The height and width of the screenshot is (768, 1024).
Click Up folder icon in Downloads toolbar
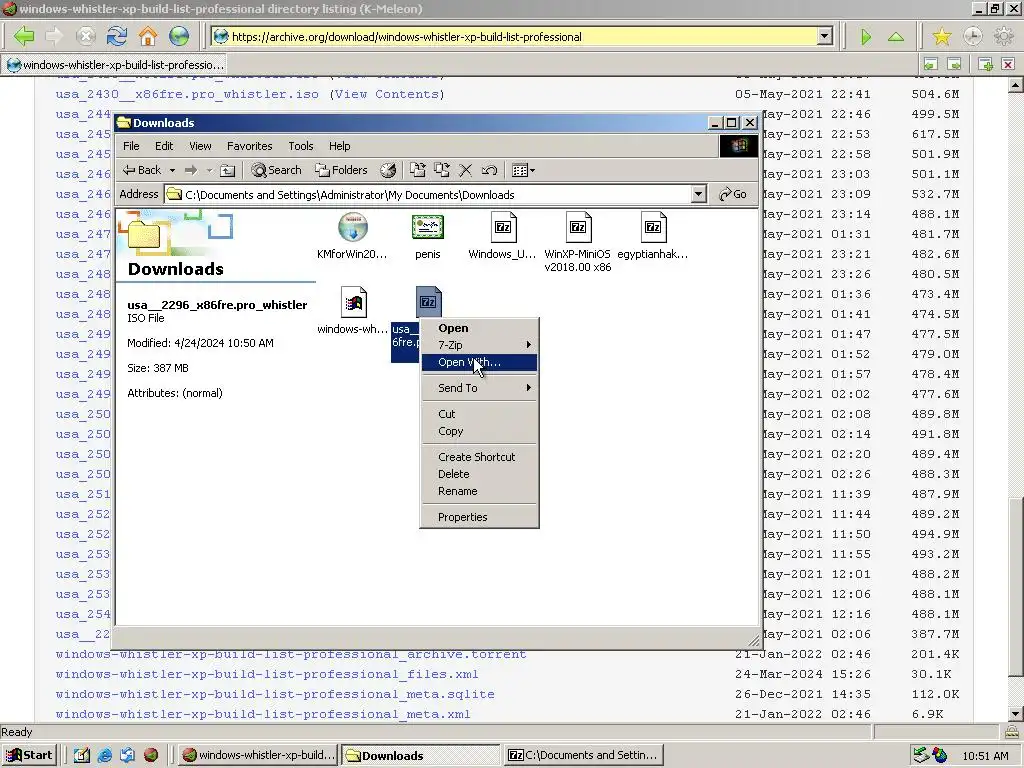pos(227,170)
